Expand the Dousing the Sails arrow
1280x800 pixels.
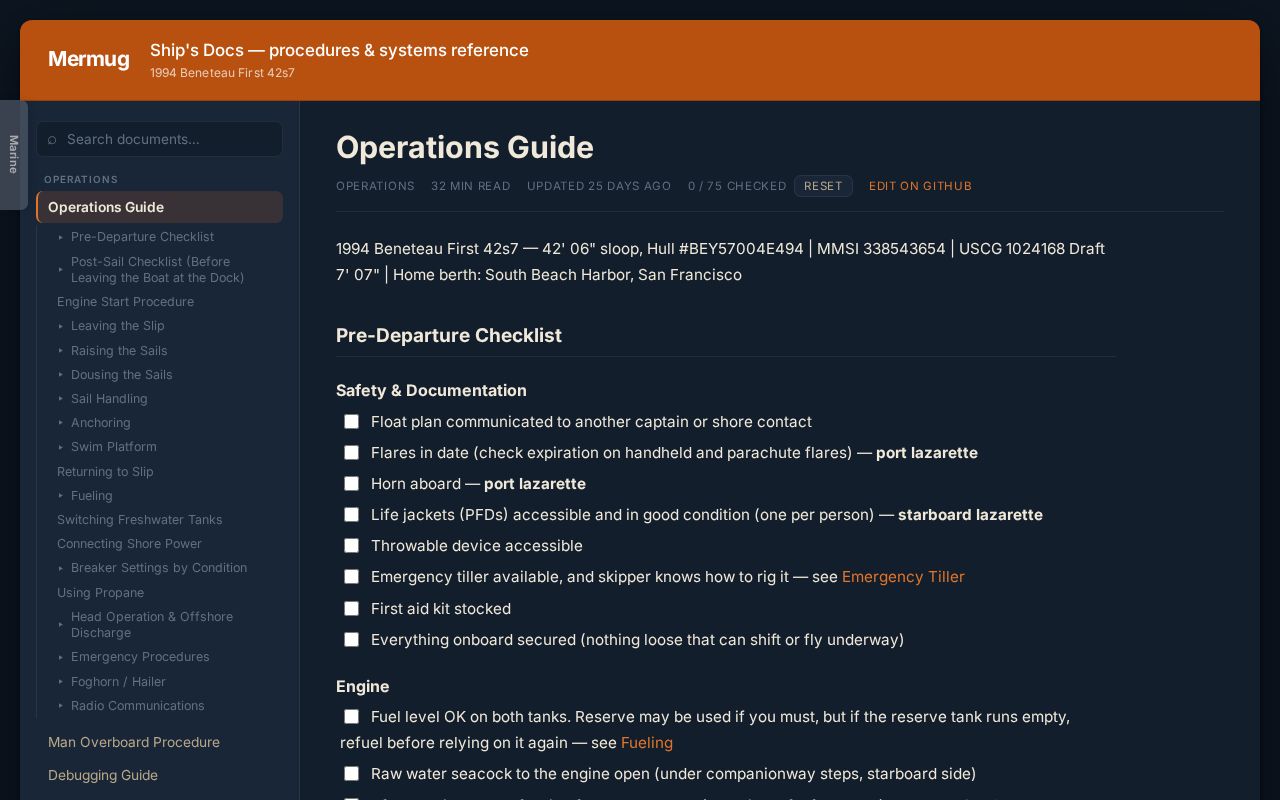[x=61, y=375]
